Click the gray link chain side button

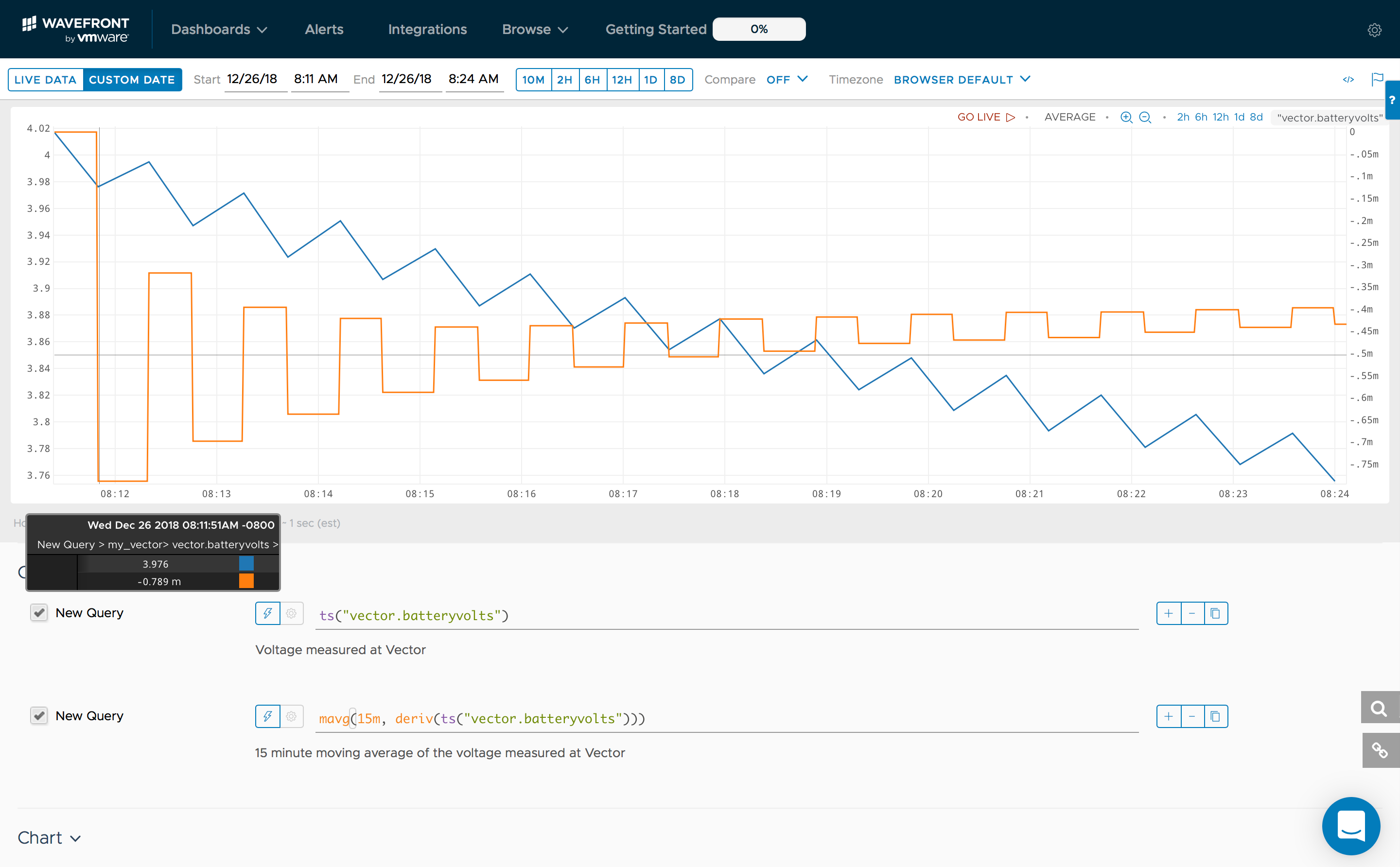pos(1380,750)
